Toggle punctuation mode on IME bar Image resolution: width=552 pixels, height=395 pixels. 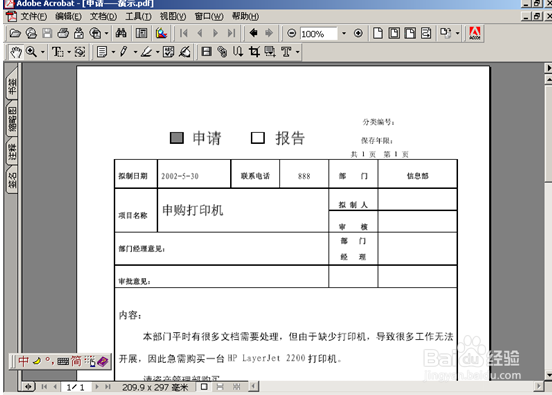(x=49, y=361)
